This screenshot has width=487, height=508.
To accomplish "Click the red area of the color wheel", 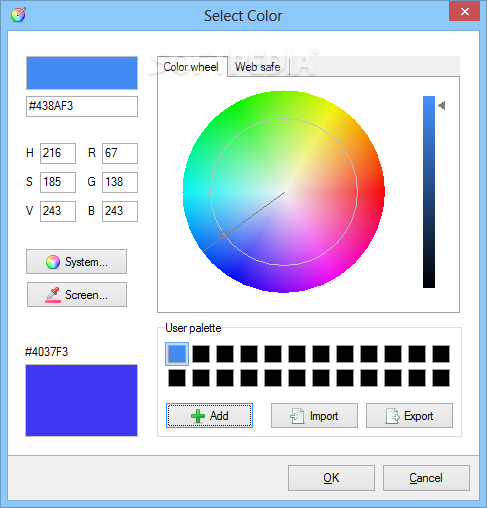I will pyautogui.click(x=375, y=192).
